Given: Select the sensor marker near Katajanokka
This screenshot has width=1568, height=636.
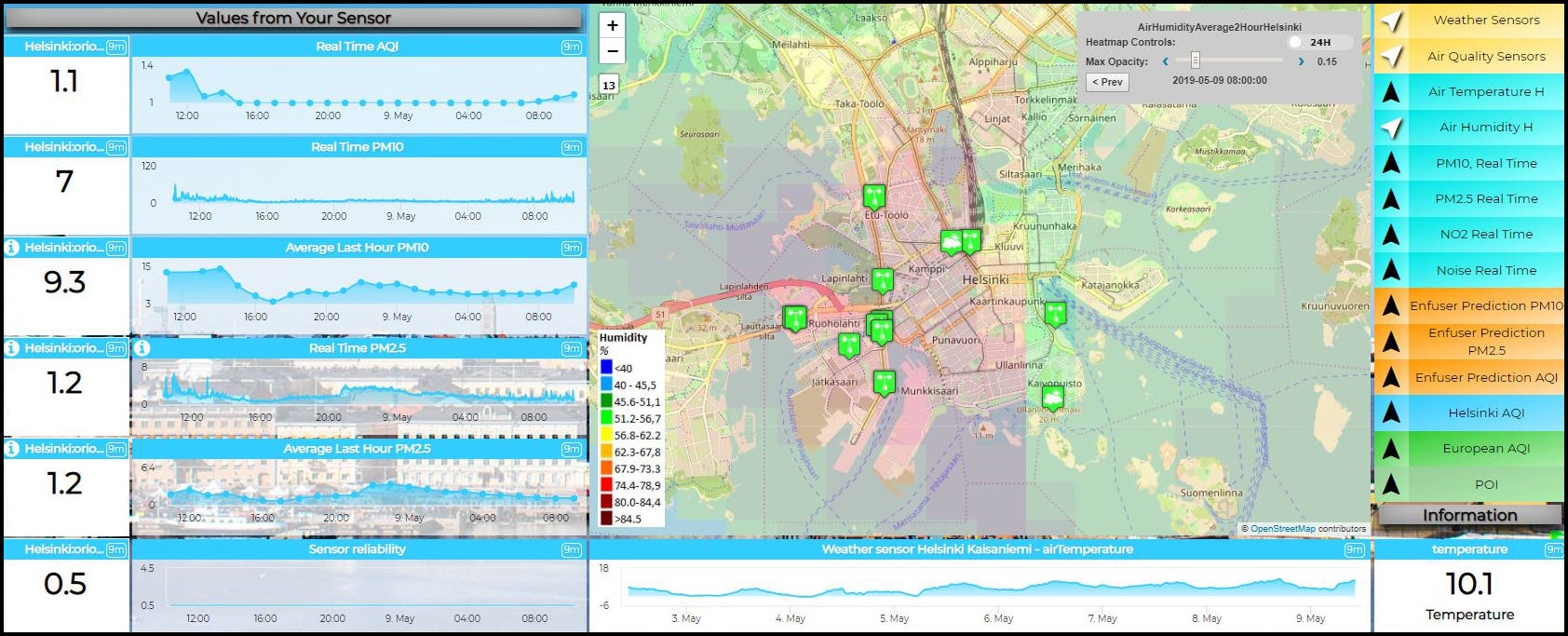Looking at the screenshot, I should 1055,314.
